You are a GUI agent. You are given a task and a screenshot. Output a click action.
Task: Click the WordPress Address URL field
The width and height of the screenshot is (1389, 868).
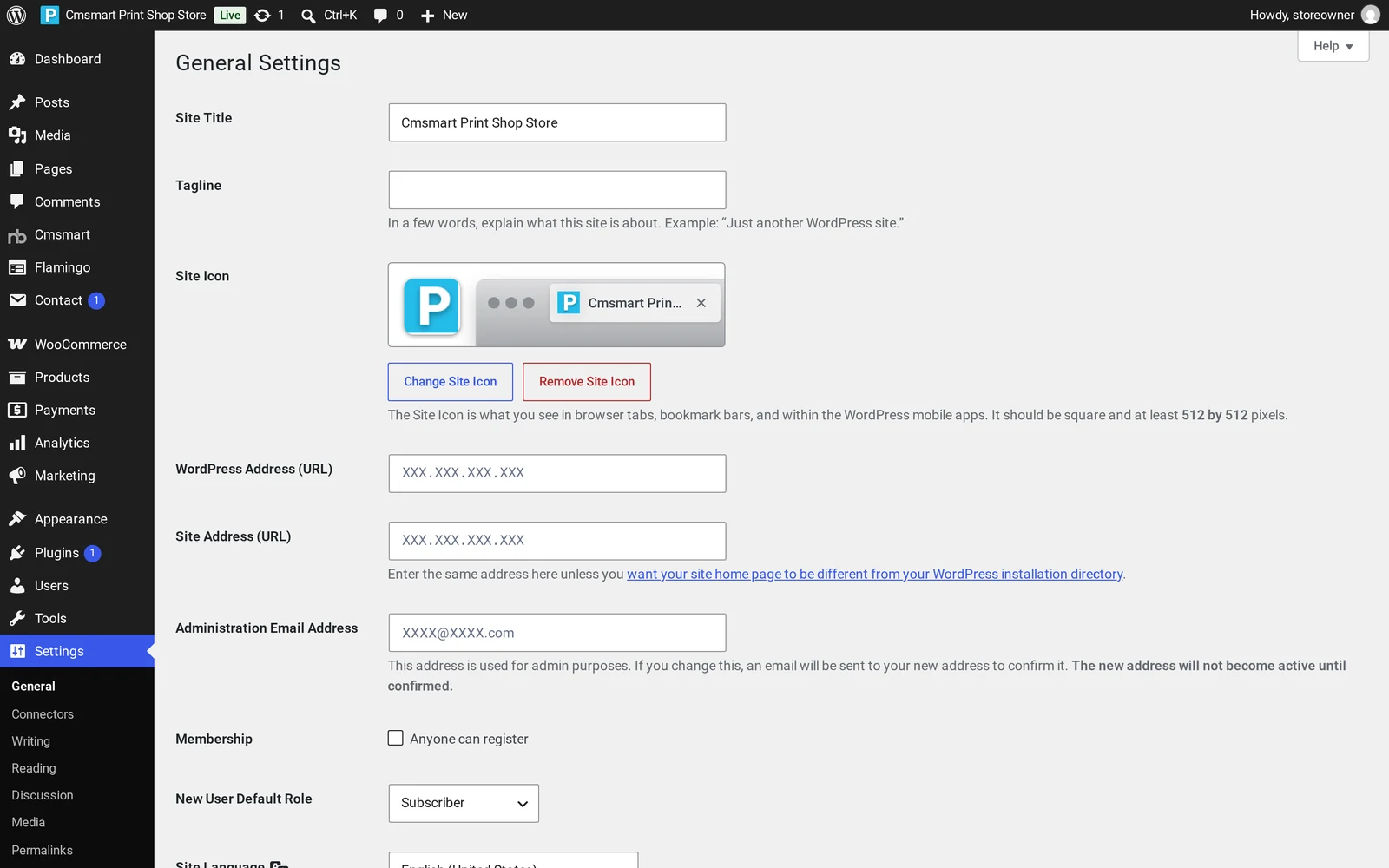click(x=557, y=474)
